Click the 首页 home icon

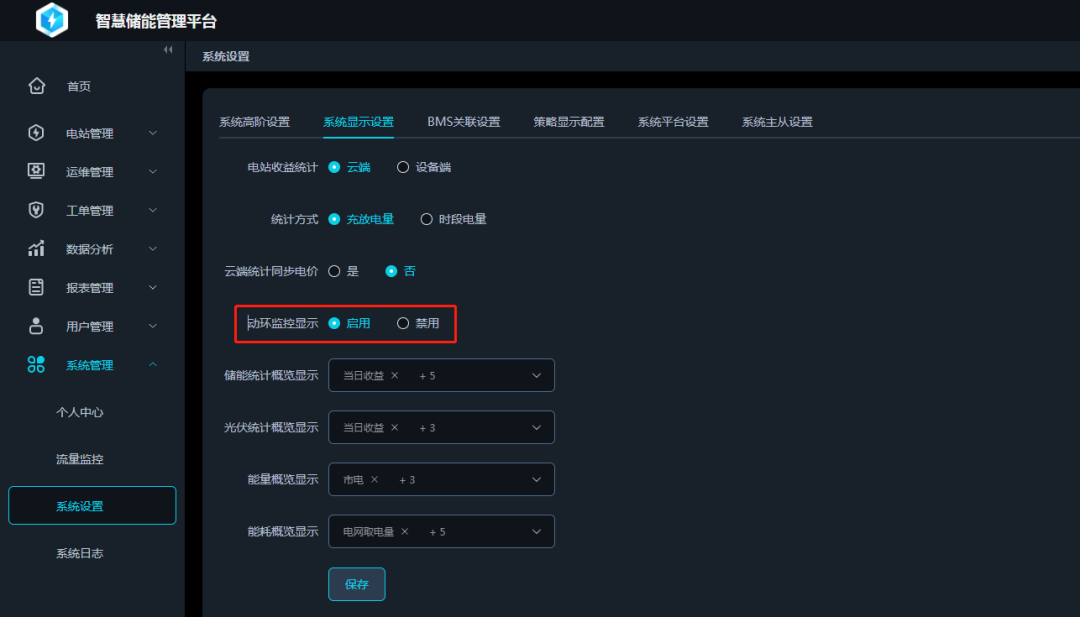pos(36,86)
